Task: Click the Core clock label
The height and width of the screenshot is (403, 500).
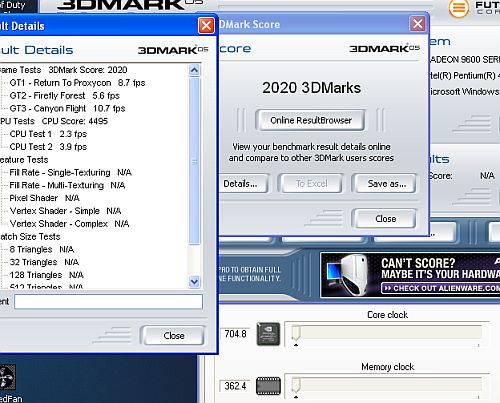Action: (x=387, y=315)
